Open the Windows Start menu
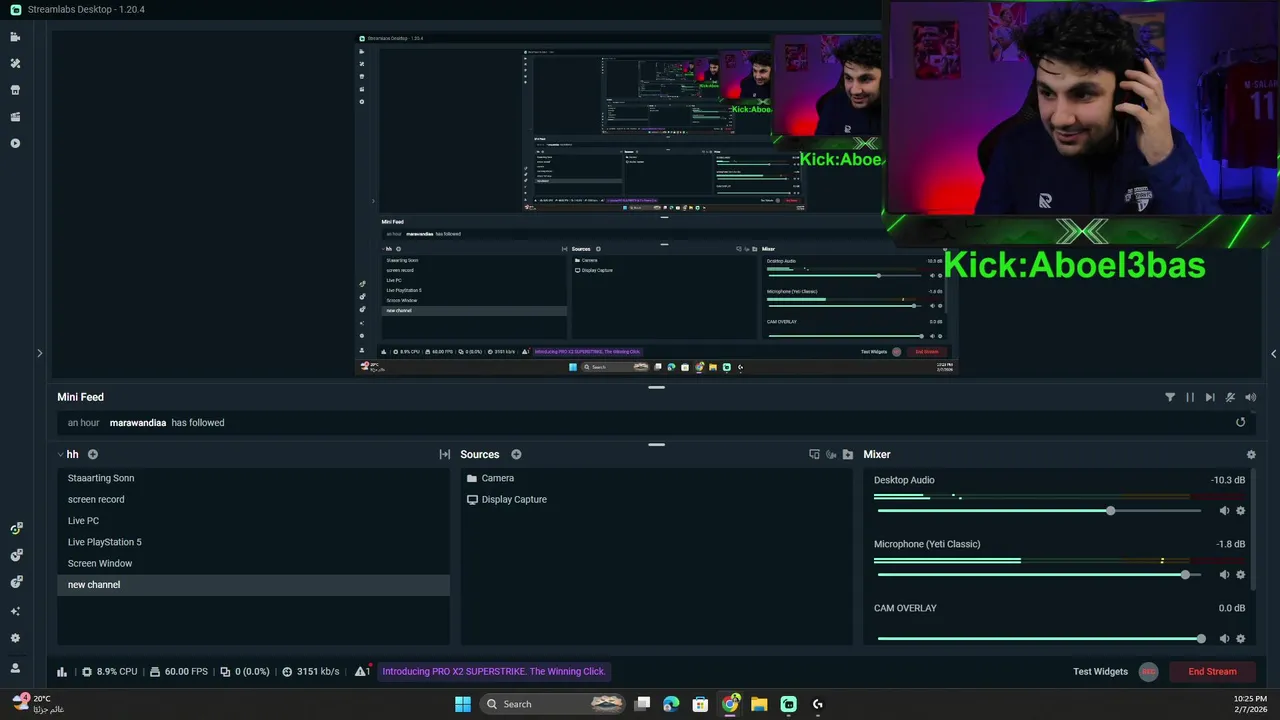Image resolution: width=1280 pixels, height=720 pixels. 463,704
